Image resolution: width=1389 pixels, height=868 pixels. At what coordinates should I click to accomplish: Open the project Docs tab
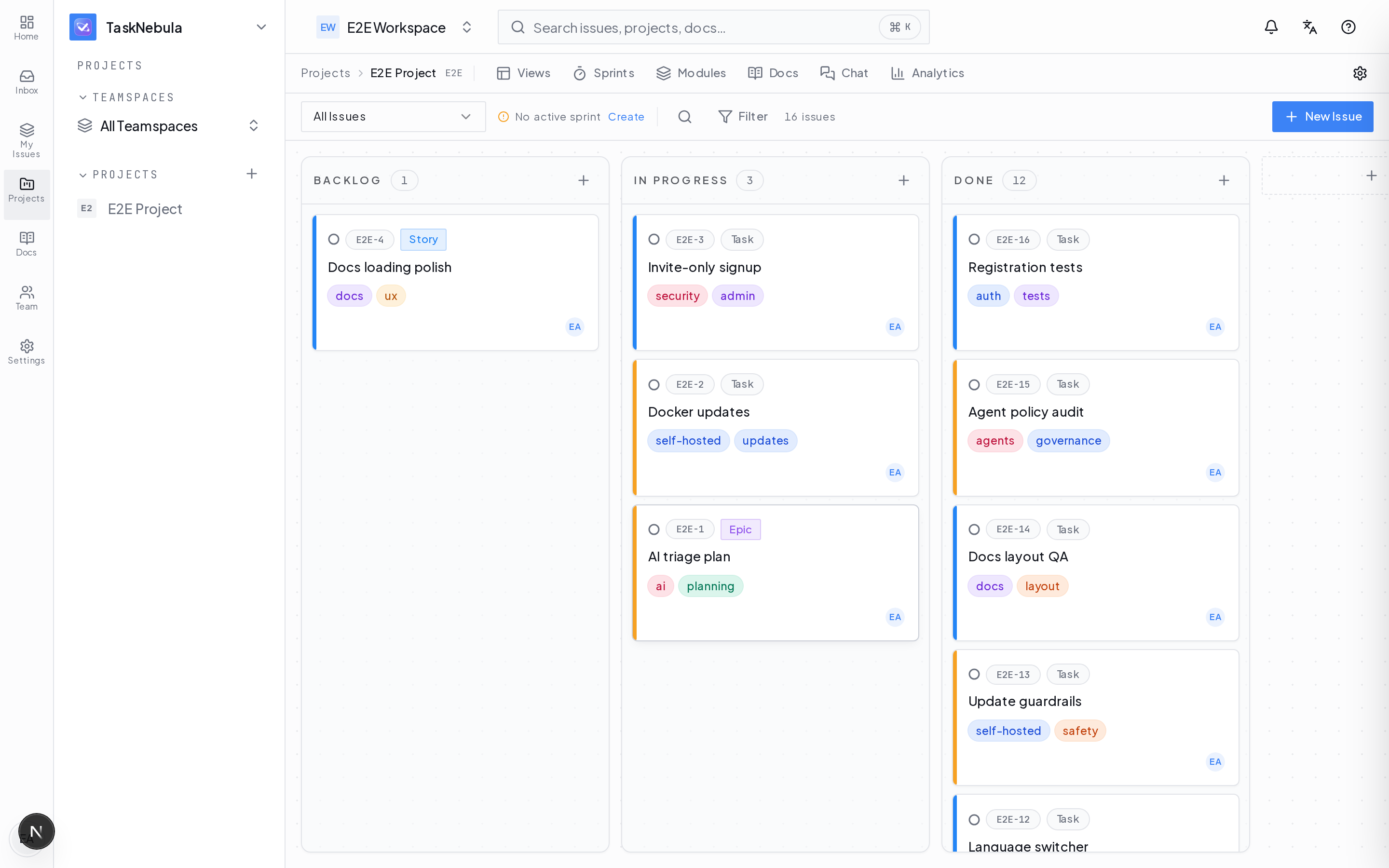tap(773, 73)
